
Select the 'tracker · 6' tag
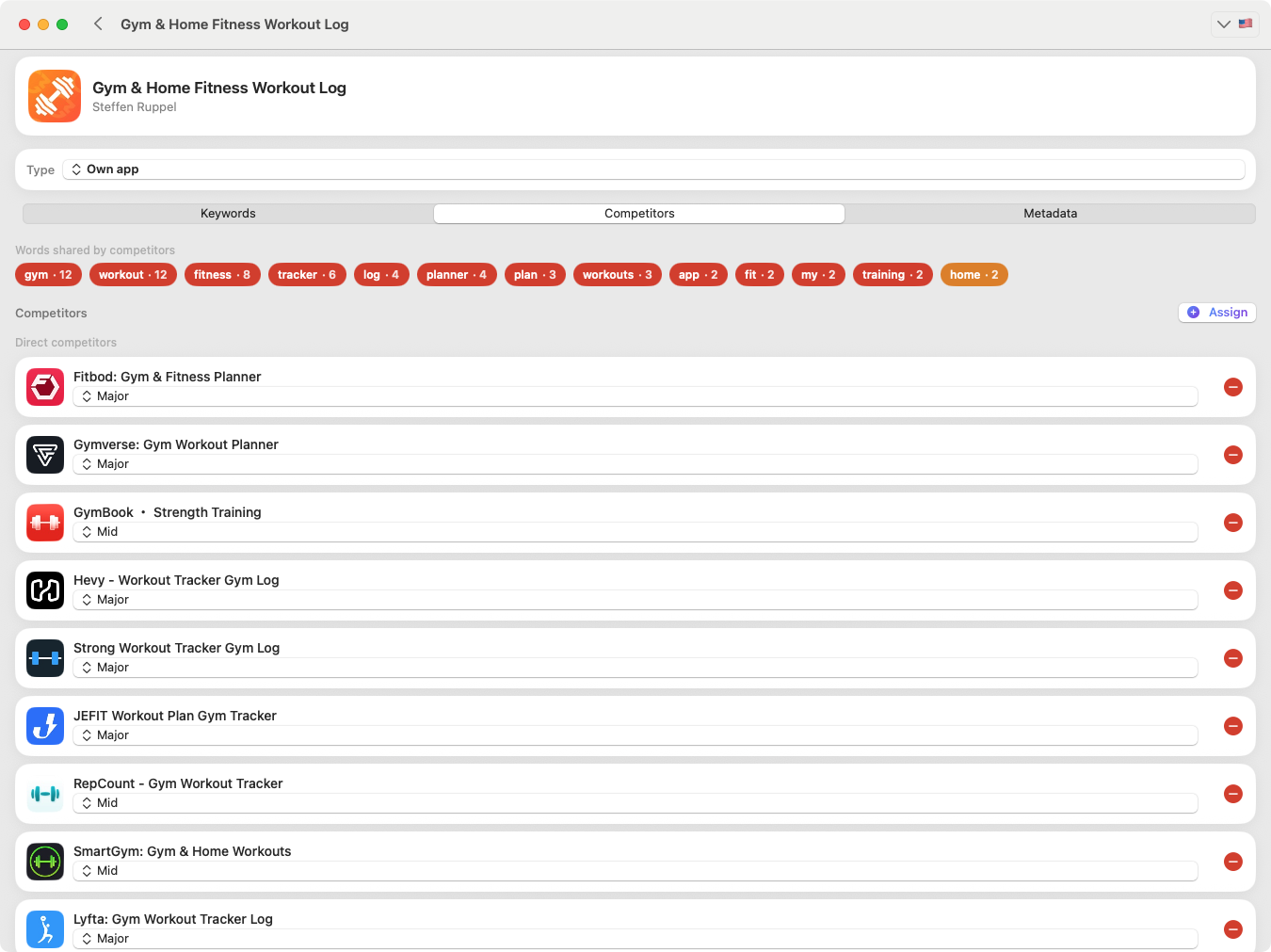click(307, 275)
